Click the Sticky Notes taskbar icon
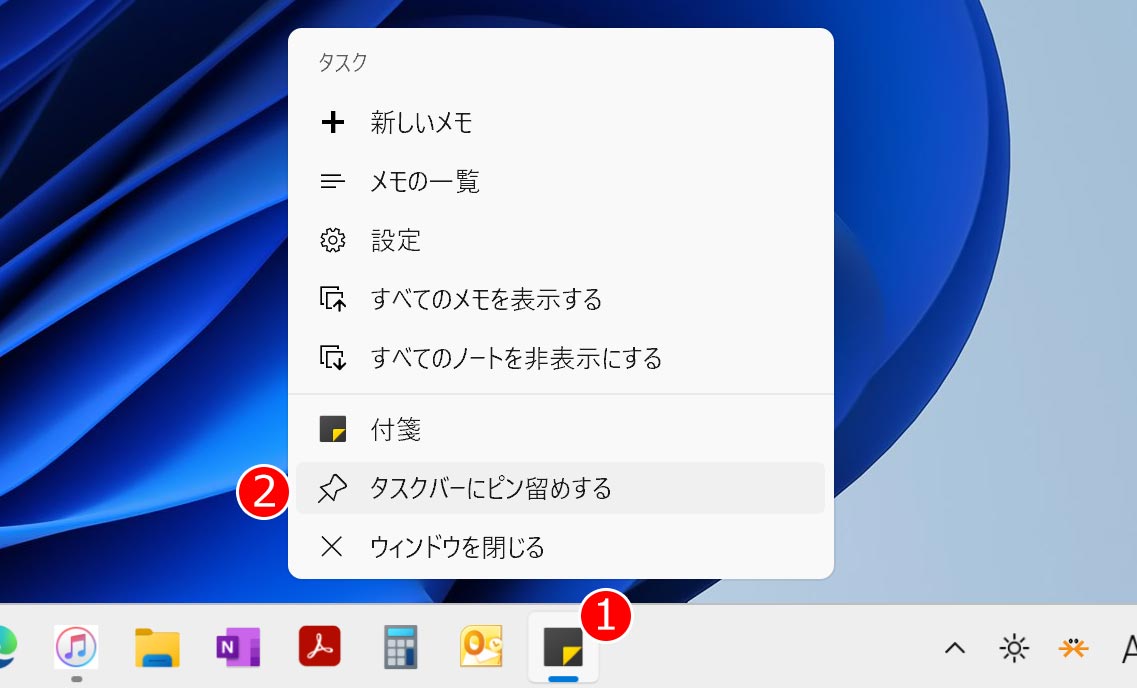Screen dimensions: 1137x688 (563, 648)
